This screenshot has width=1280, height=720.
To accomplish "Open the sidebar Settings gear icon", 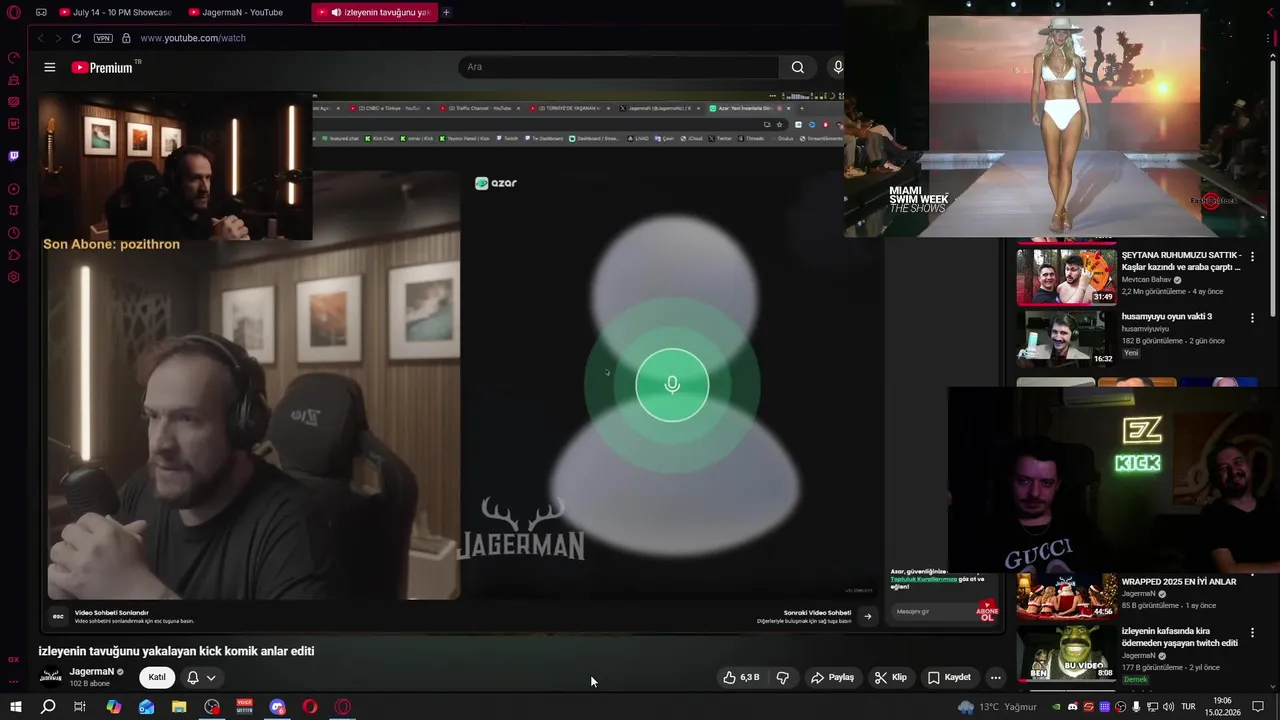I will (x=14, y=277).
